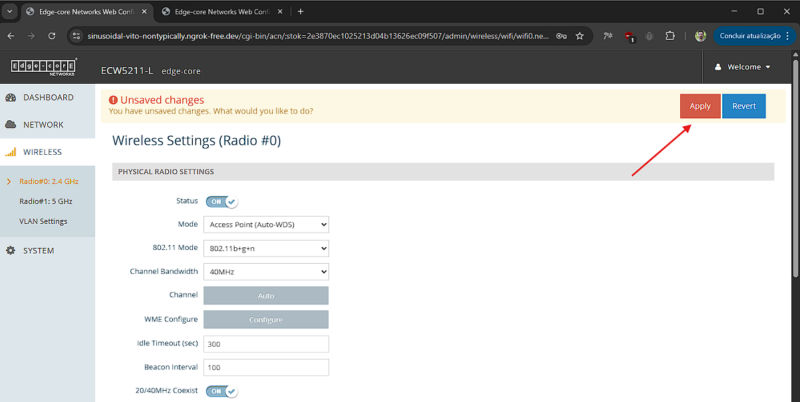Open the SYSTEM menu item
The height and width of the screenshot is (402, 800).
click(47, 250)
